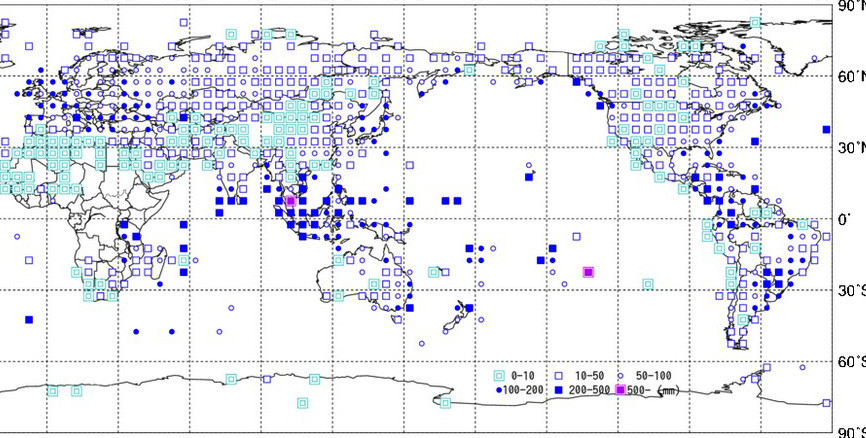Select the magenta marker in the South Pacific
The height and width of the screenshot is (438, 866).
[x=588, y=271]
